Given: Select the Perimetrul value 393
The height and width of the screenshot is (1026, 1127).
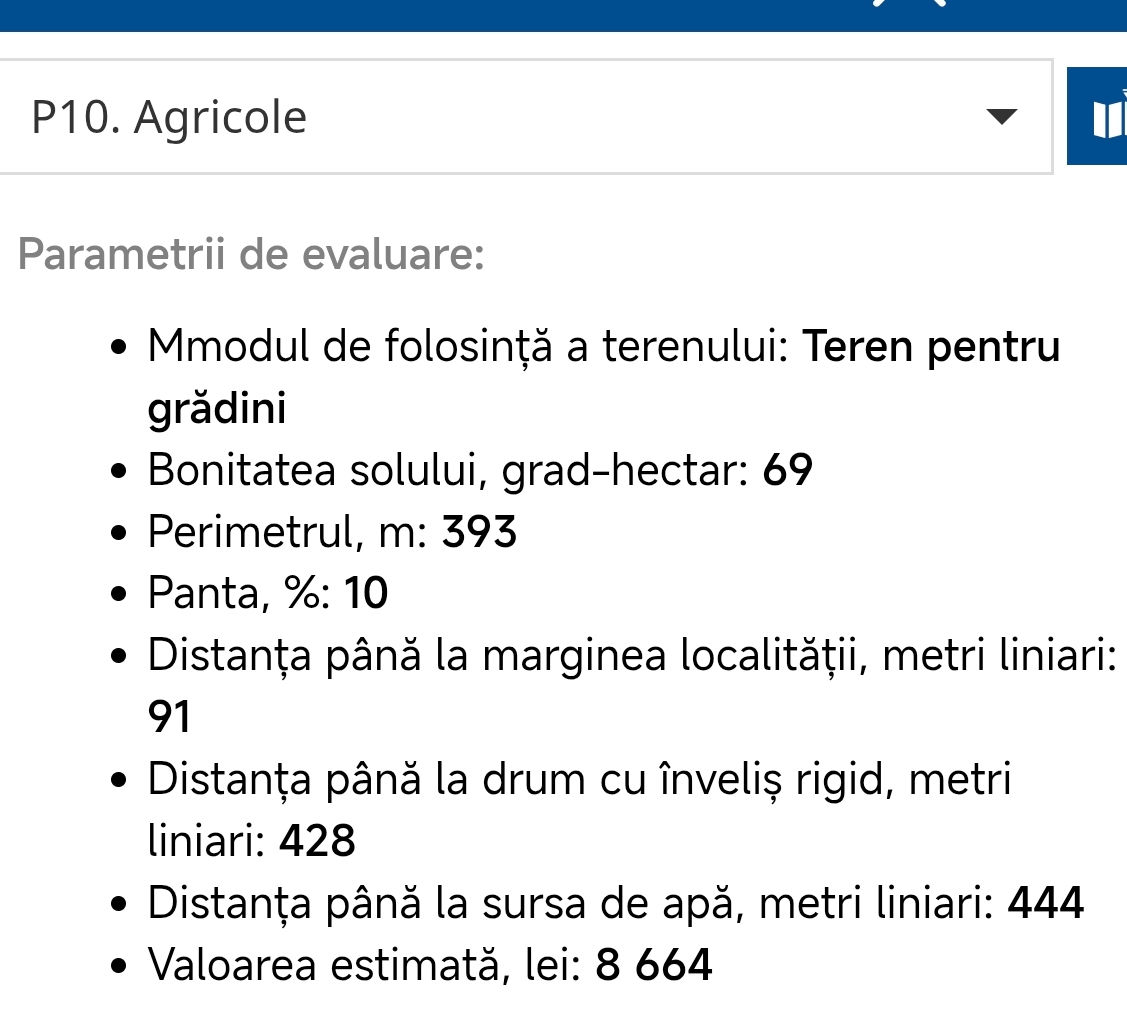Looking at the screenshot, I should click(479, 532).
